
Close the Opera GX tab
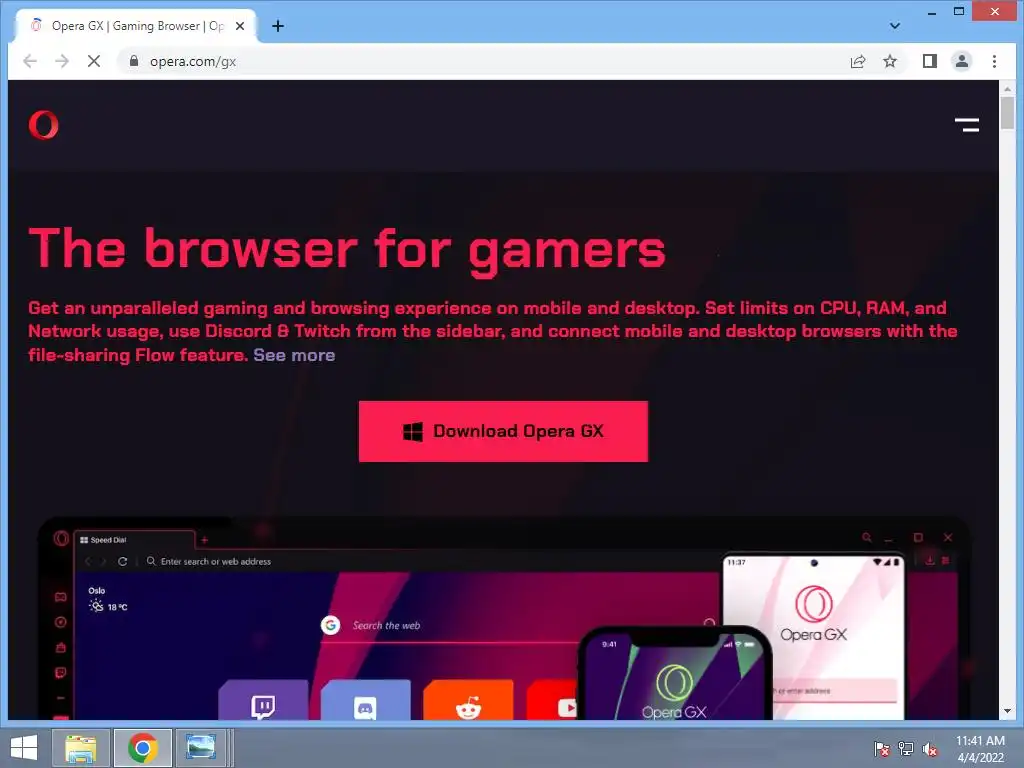click(240, 26)
